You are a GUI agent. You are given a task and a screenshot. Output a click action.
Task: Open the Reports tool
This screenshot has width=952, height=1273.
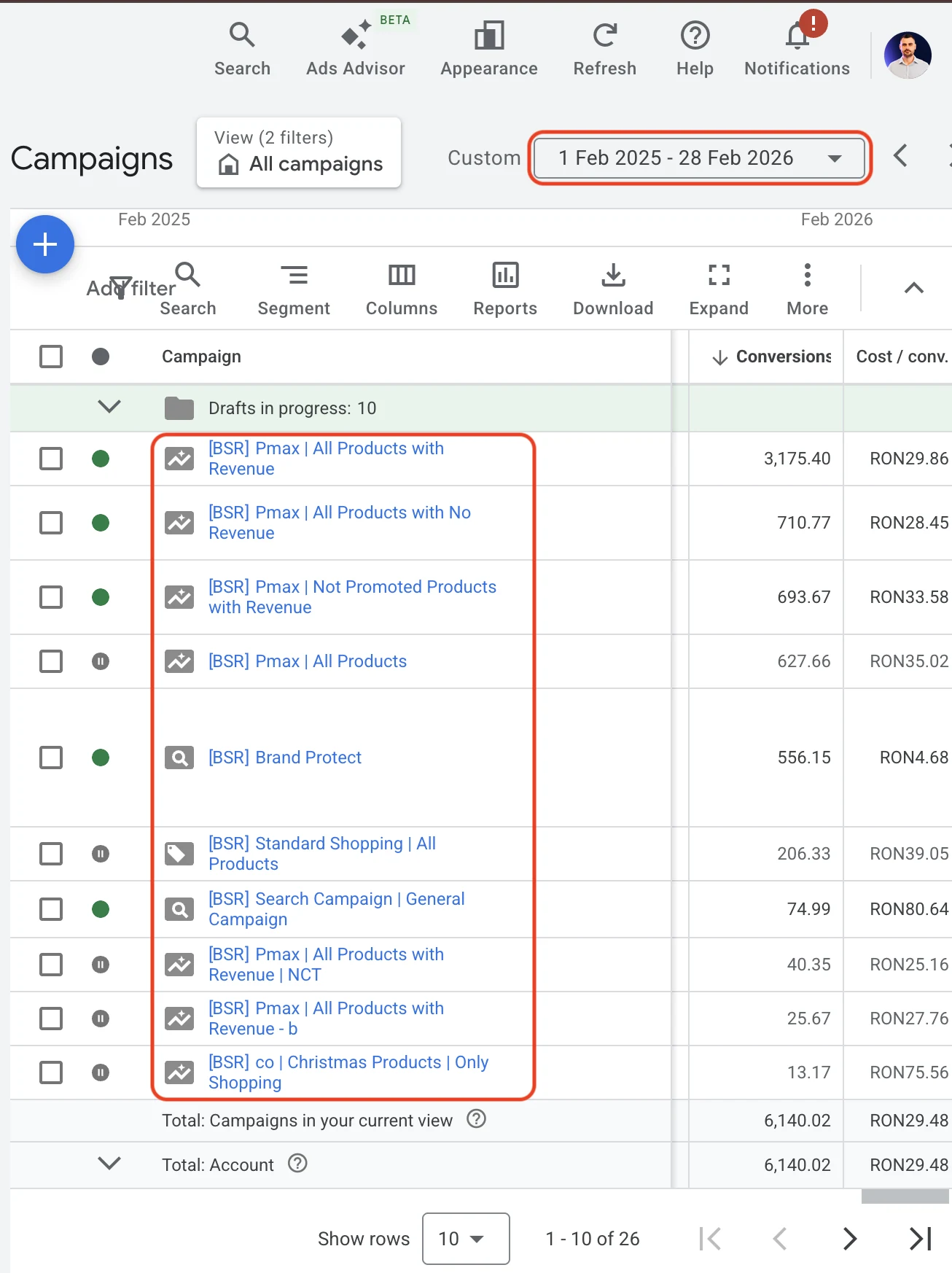[x=505, y=289]
